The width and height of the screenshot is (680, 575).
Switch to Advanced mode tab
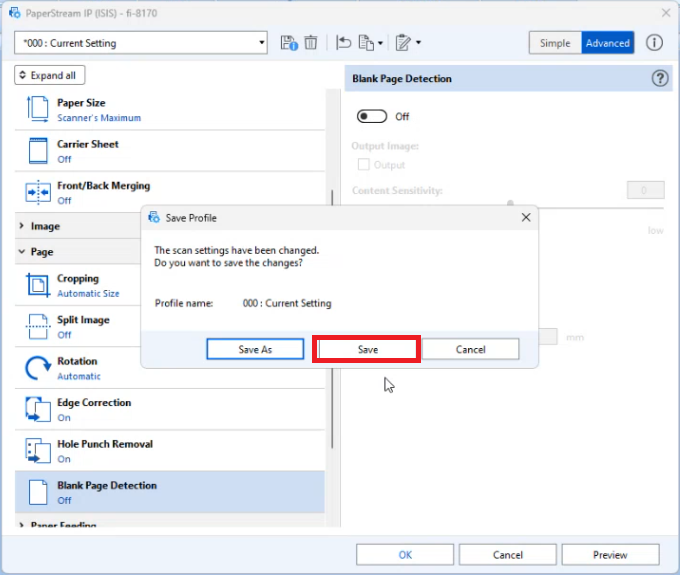coord(608,43)
